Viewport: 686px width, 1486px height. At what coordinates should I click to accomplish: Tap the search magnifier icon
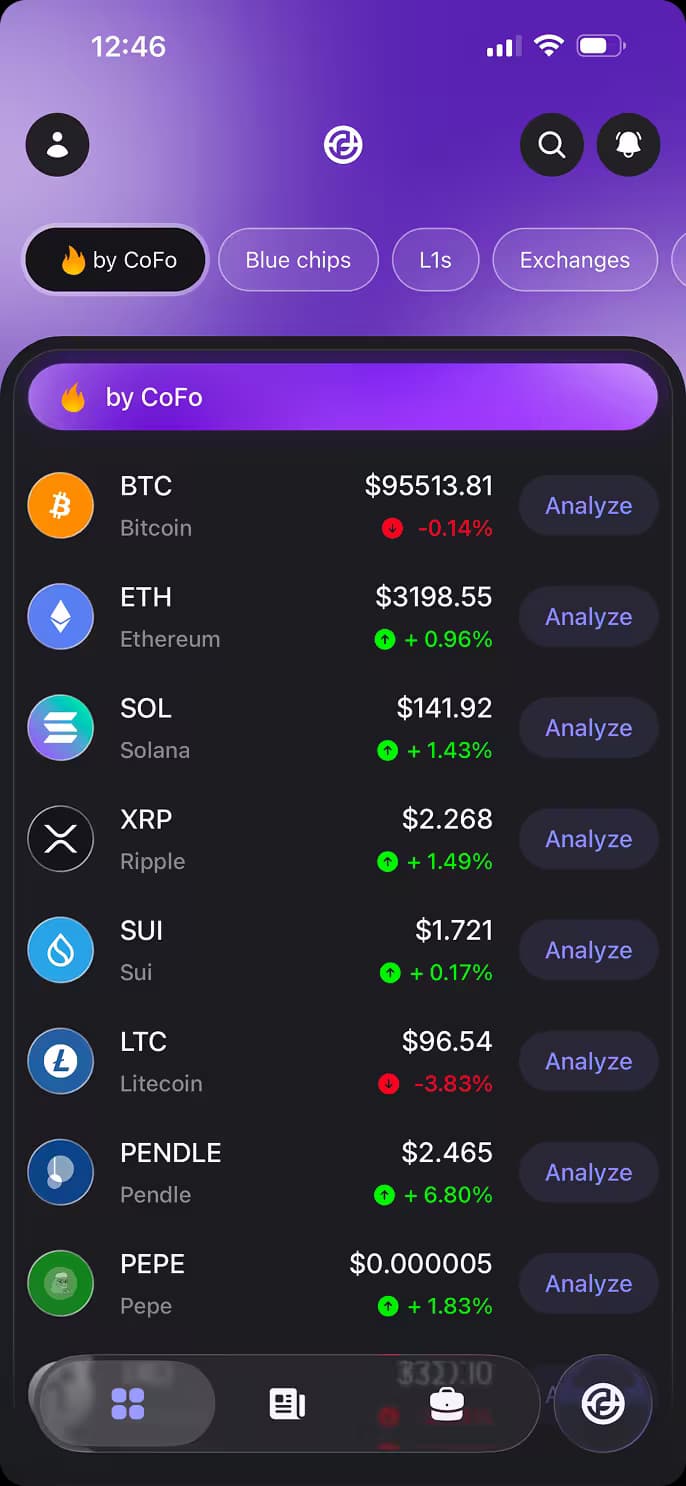click(552, 145)
